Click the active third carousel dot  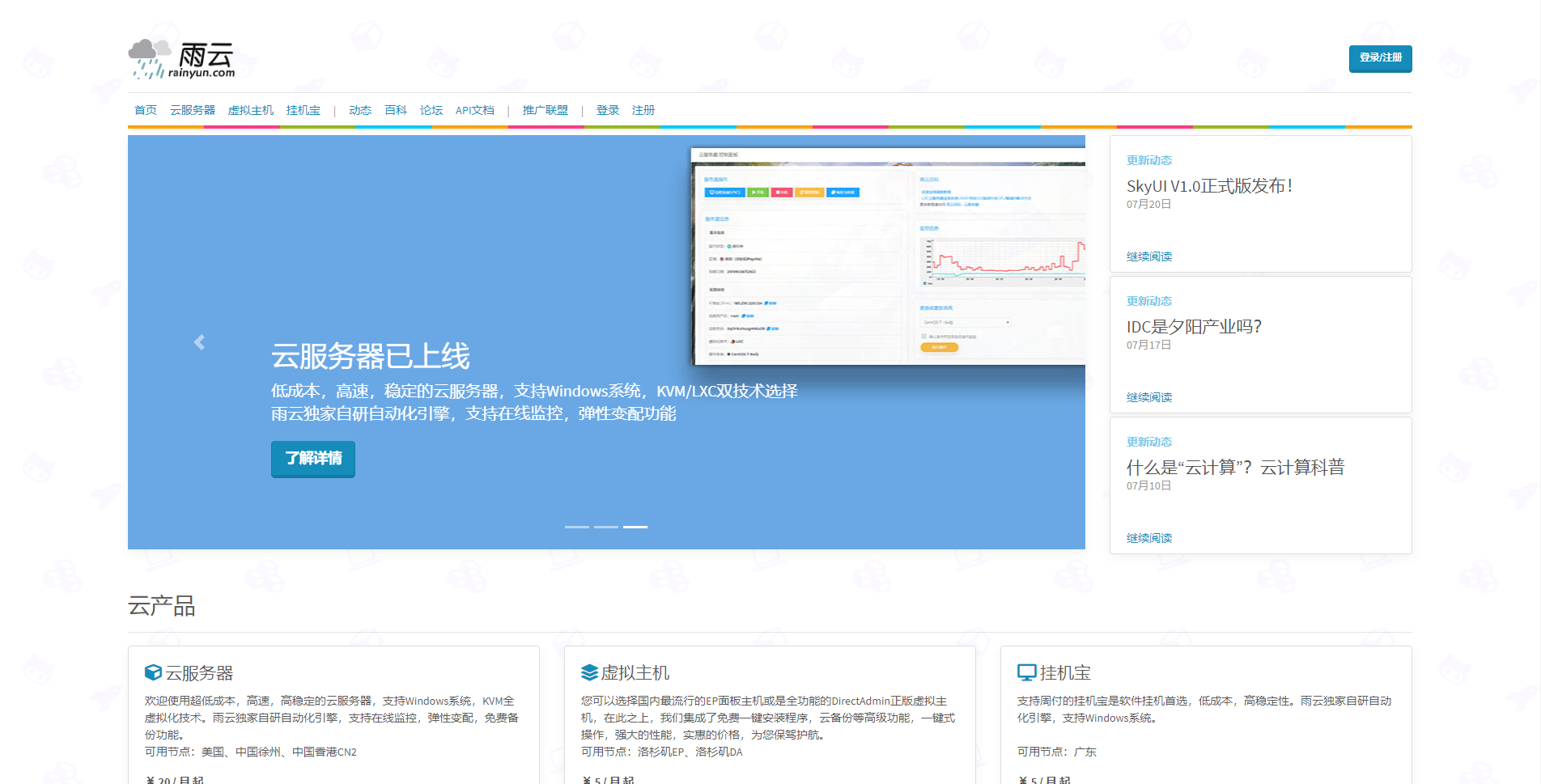[x=637, y=526]
